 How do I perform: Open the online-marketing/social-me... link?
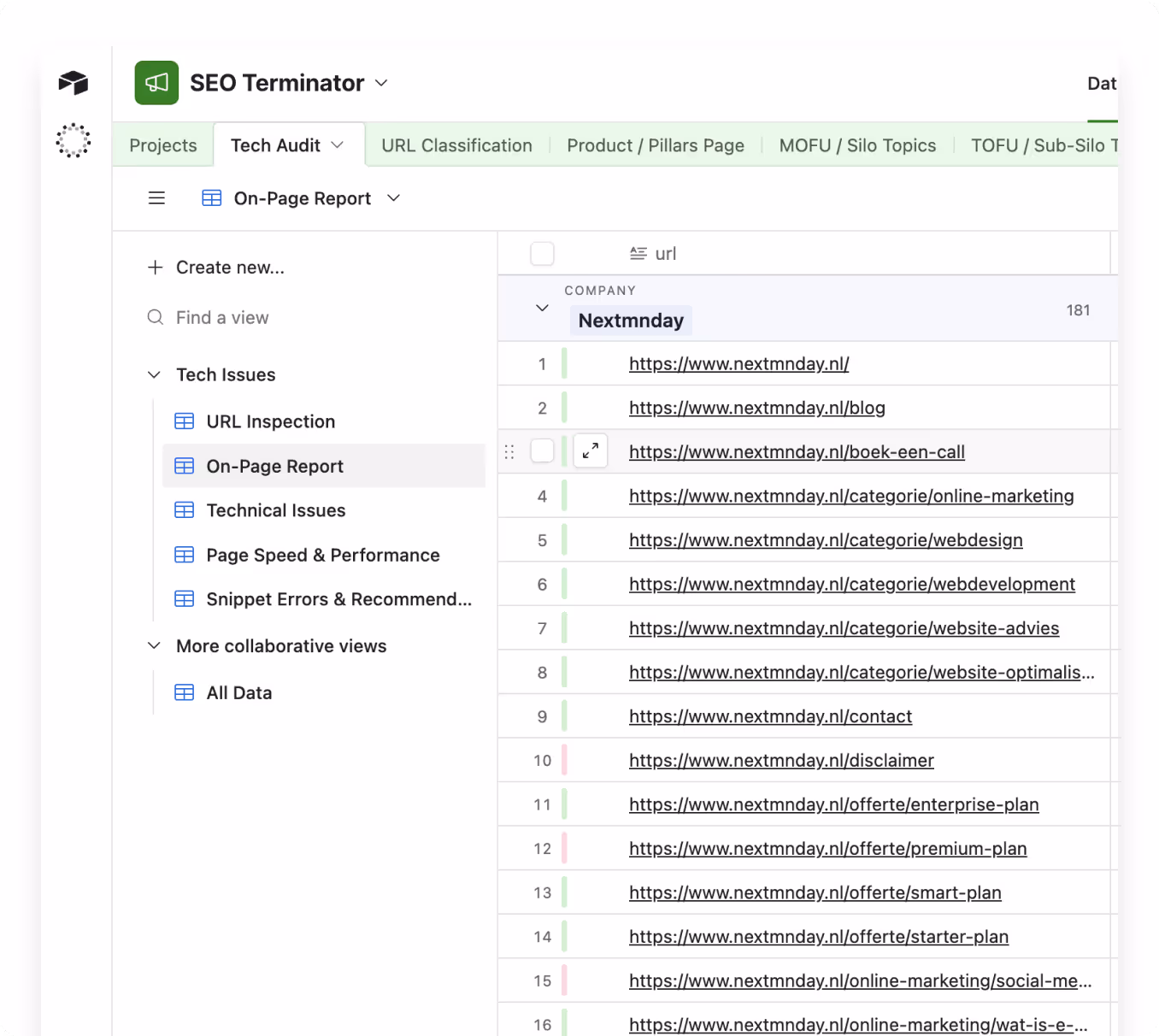tap(861, 980)
